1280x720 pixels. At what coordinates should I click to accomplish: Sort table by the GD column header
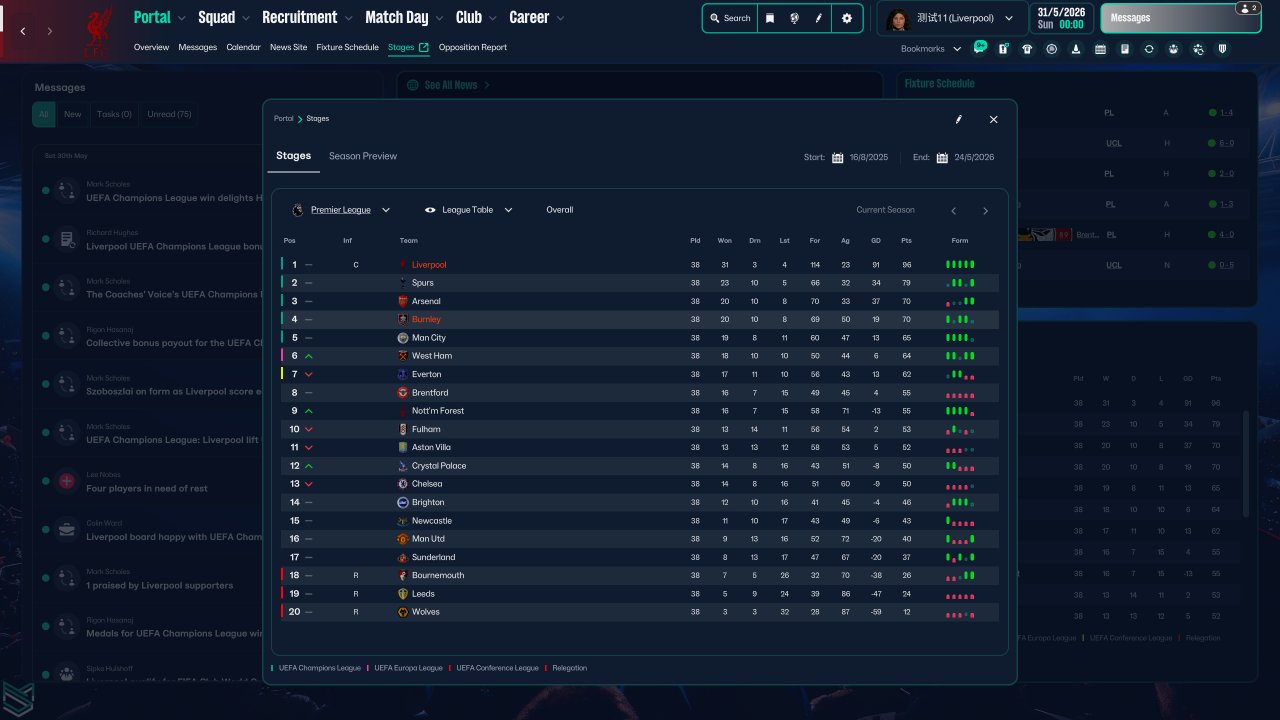[876, 241]
